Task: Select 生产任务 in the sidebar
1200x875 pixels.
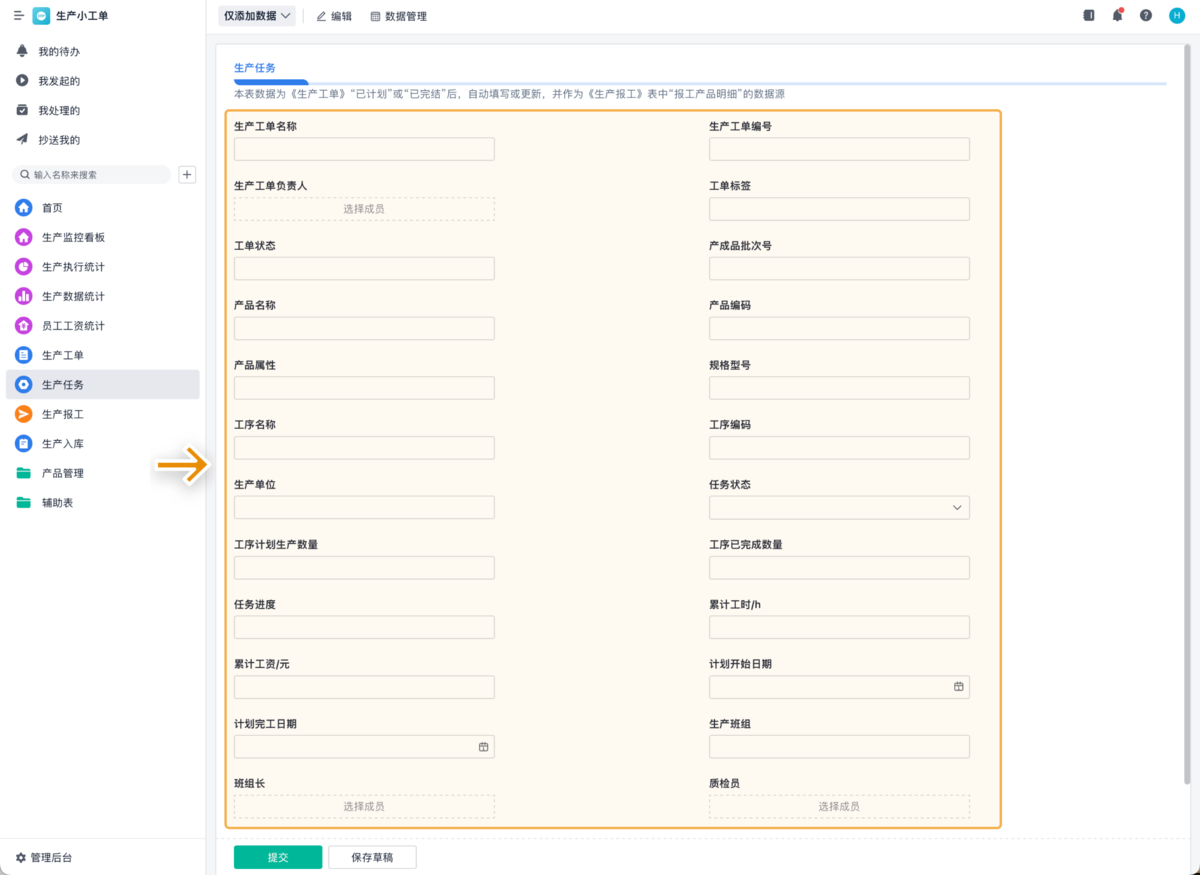Action: coord(103,385)
